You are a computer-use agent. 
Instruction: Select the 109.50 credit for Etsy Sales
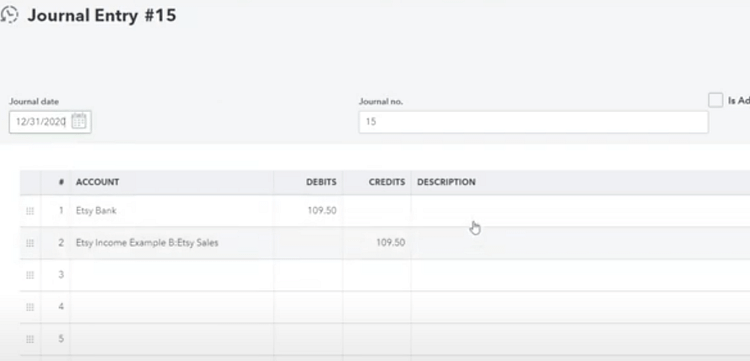377,243
